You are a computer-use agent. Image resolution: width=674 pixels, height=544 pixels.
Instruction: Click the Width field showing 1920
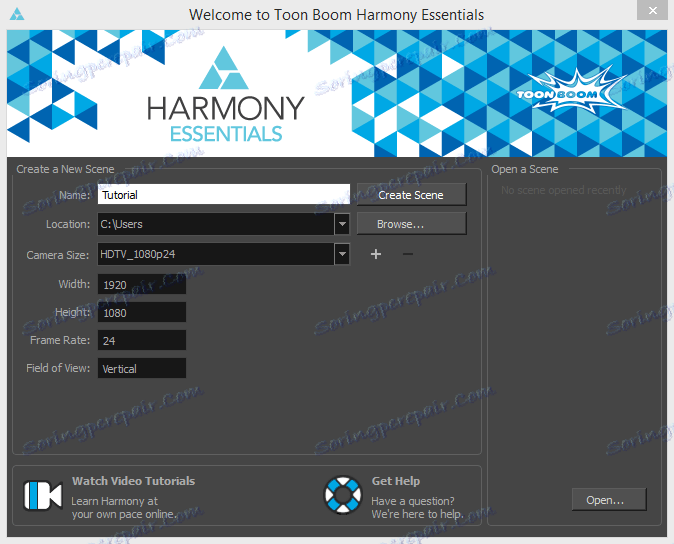point(142,284)
